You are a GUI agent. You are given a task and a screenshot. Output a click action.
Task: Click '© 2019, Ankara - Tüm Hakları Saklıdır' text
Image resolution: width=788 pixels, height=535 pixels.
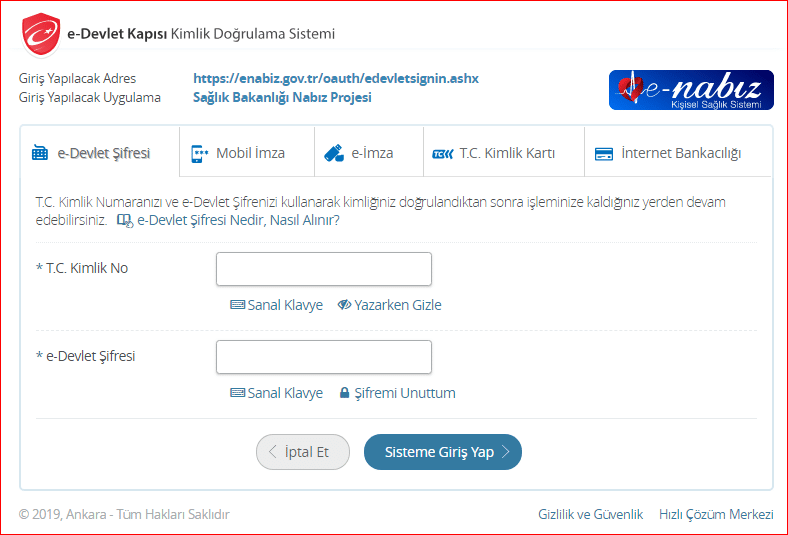point(124,514)
